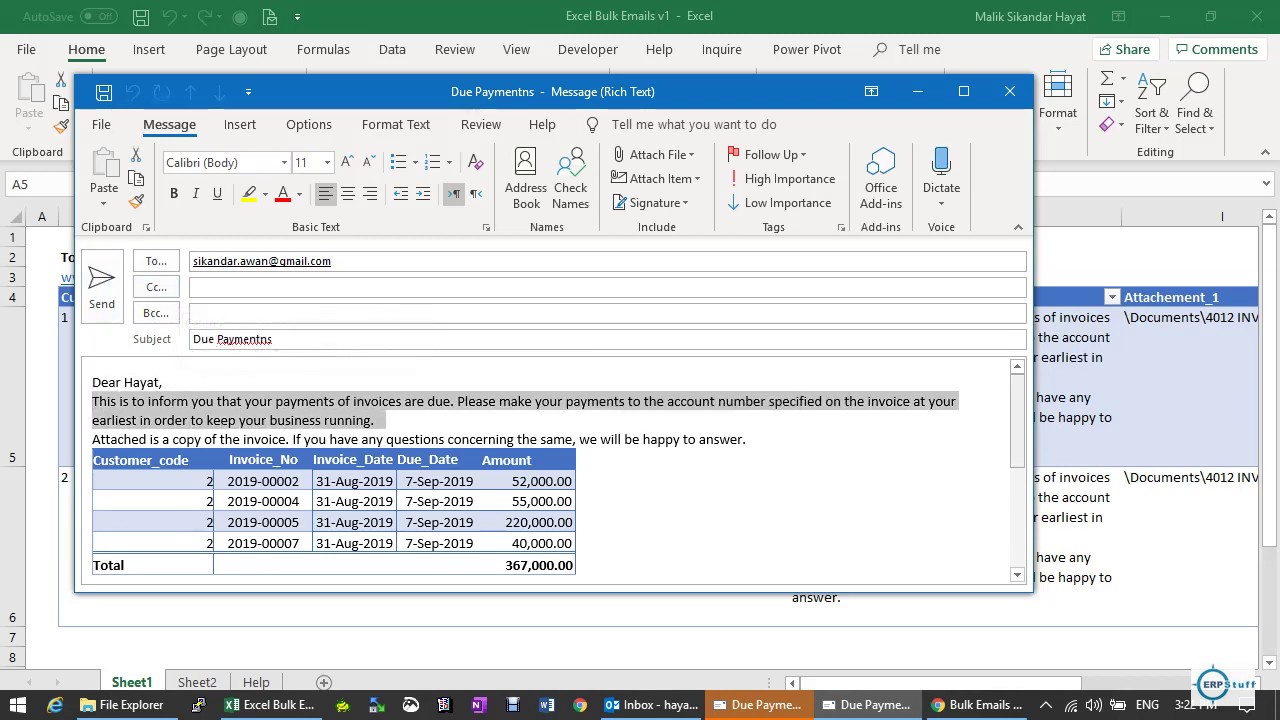Image resolution: width=1280 pixels, height=720 pixels.
Task: Apply bullet list formatting
Action: click(398, 162)
